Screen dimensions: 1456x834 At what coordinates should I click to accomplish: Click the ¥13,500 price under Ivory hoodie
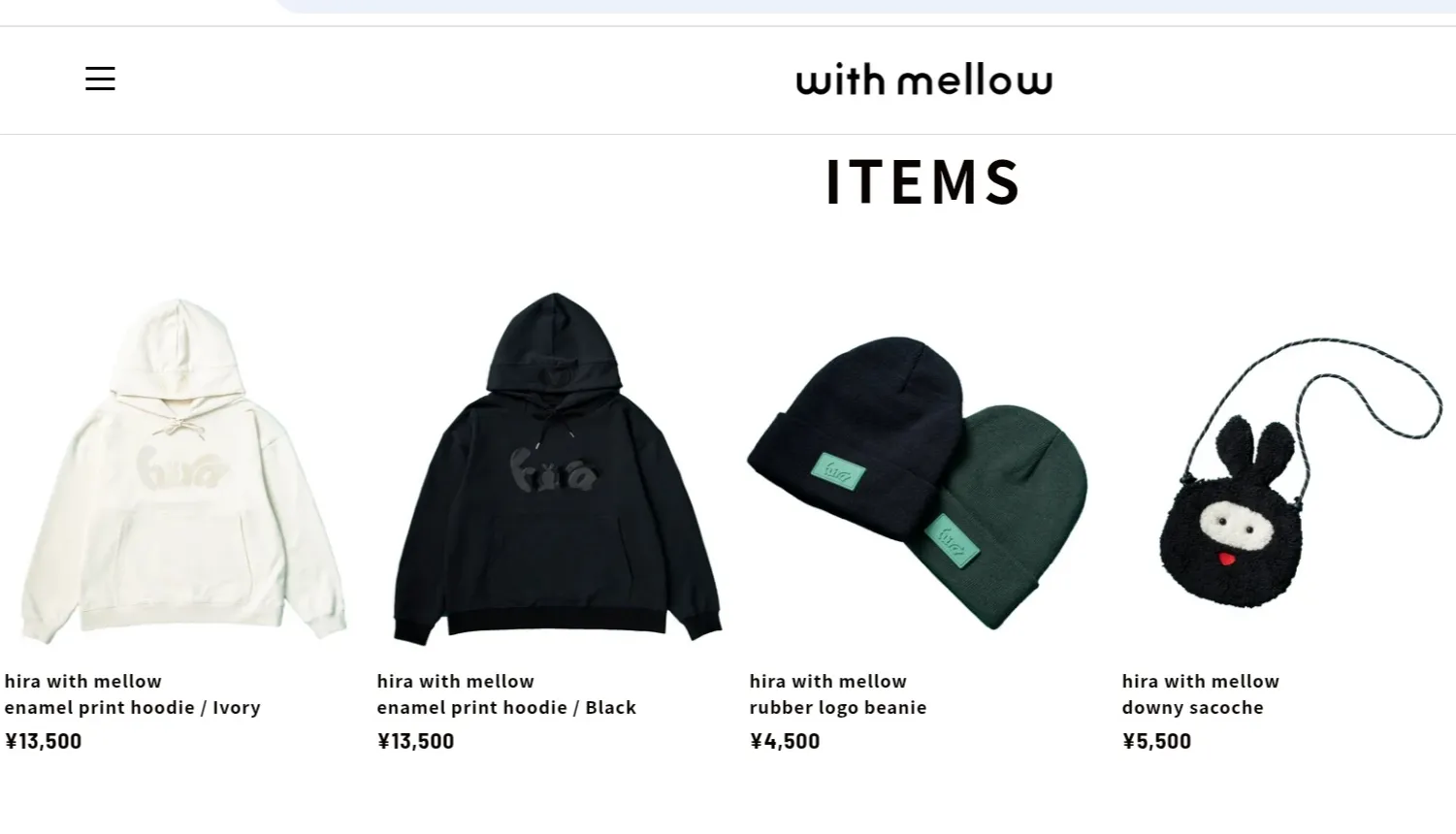pyautogui.click(x=44, y=741)
